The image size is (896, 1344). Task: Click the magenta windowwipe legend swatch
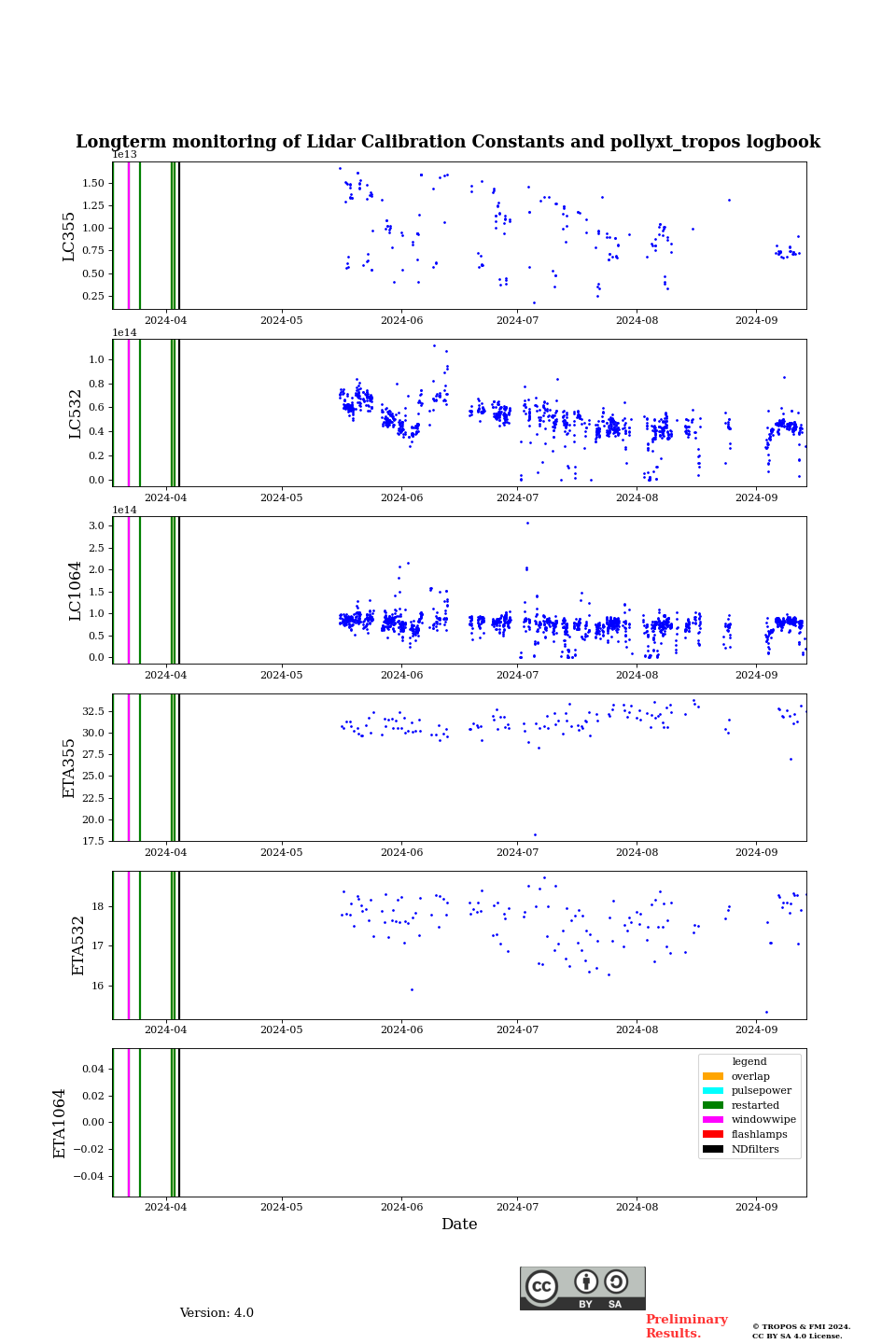point(713,1120)
